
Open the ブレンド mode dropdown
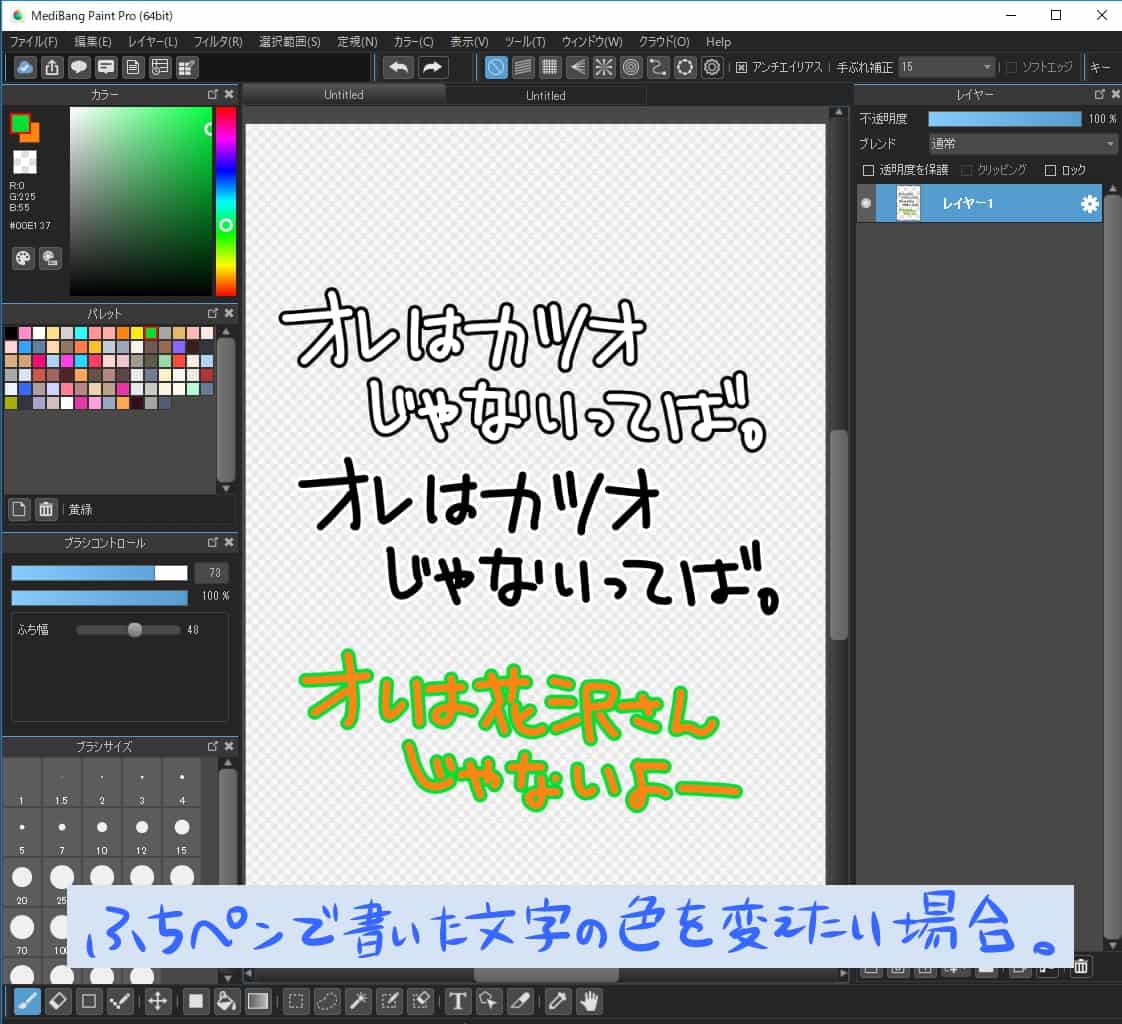coord(1023,144)
